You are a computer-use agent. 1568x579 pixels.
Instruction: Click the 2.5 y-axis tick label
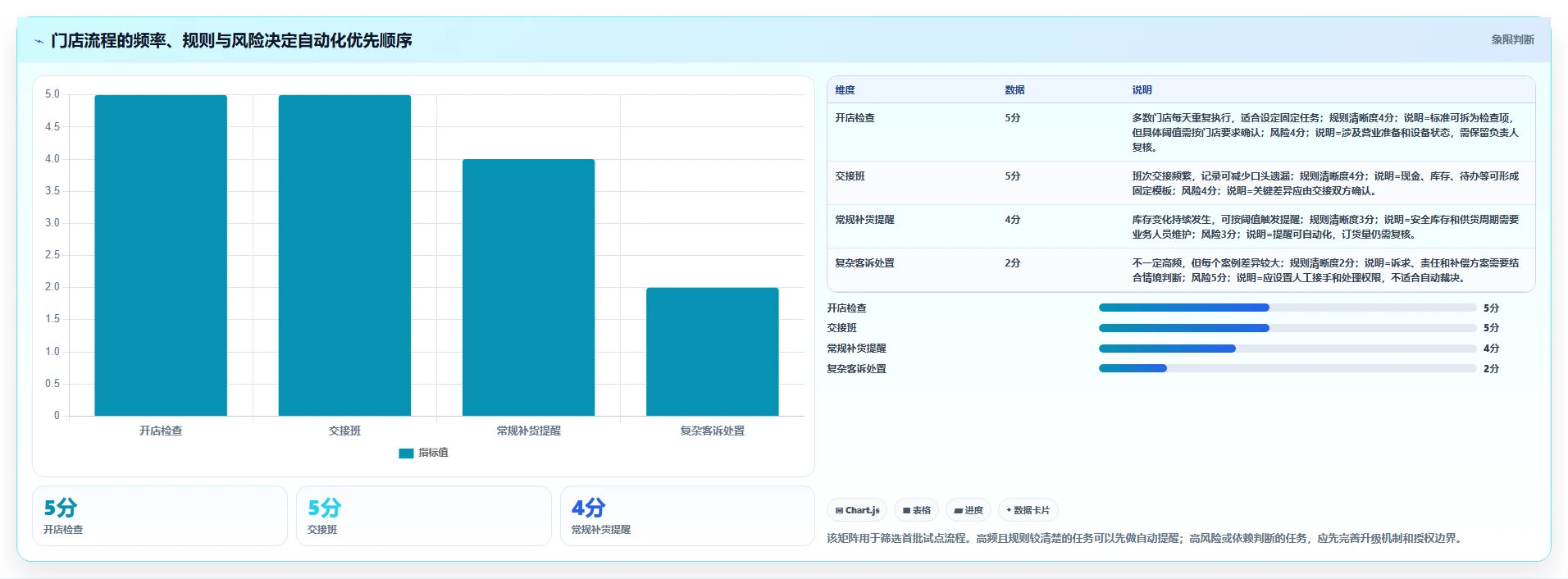pyautogui.click(x=52, y=255)
